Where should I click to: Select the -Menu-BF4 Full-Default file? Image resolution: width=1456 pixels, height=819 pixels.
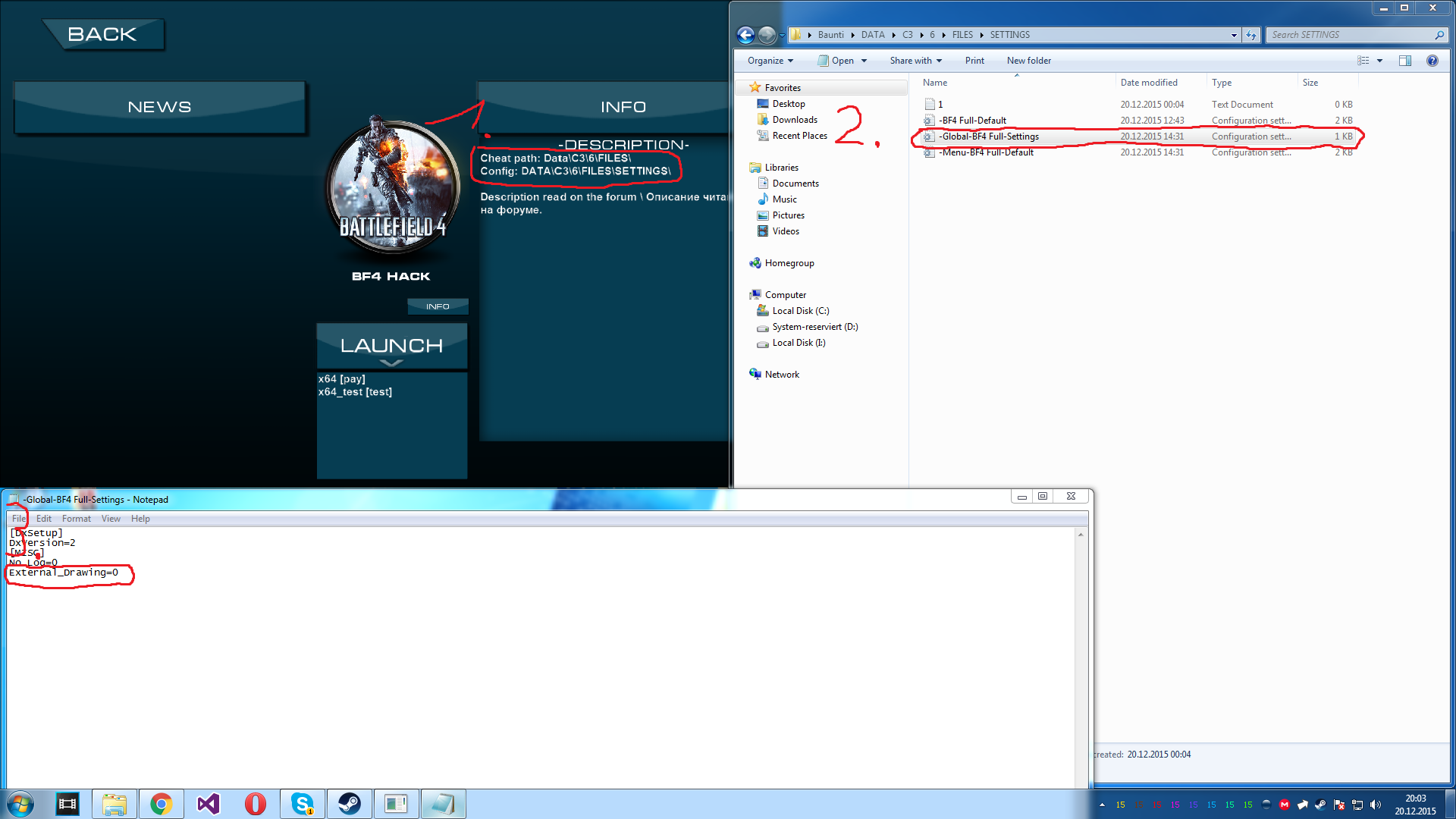(987, 152)
